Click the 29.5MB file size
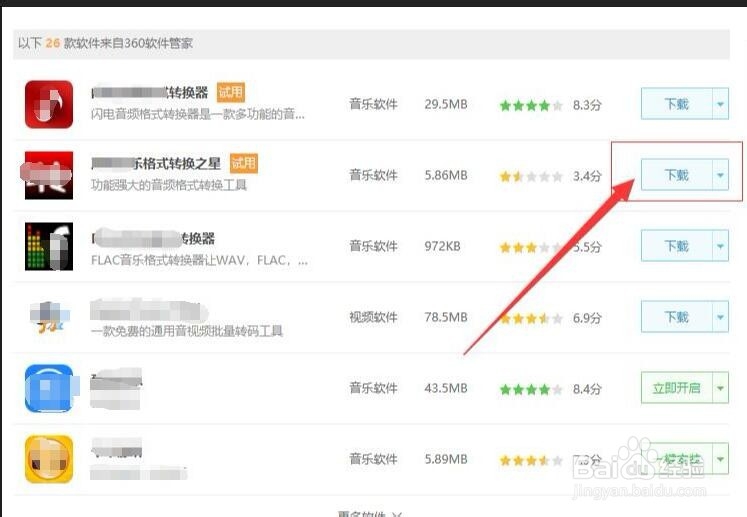Screen dimensions: 747x517 [446, 104]
